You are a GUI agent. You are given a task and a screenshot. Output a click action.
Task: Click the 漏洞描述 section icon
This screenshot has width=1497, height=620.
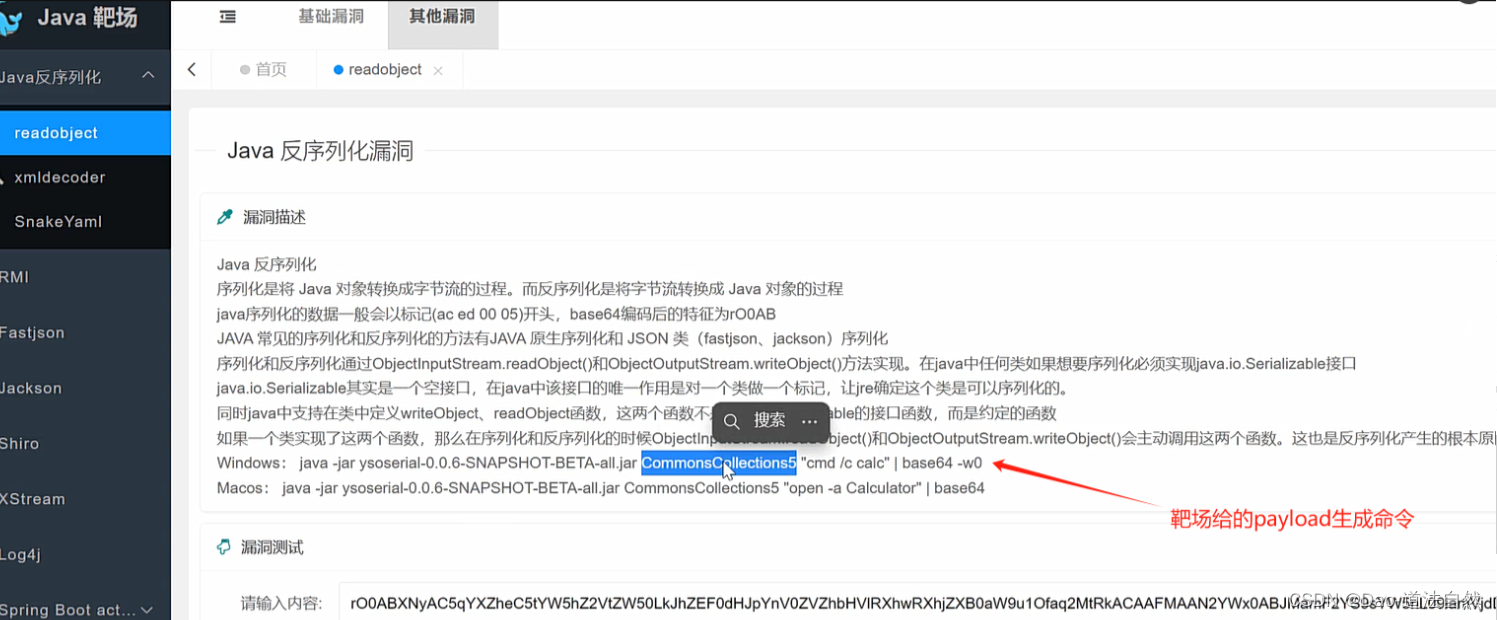tap(222, 216)
